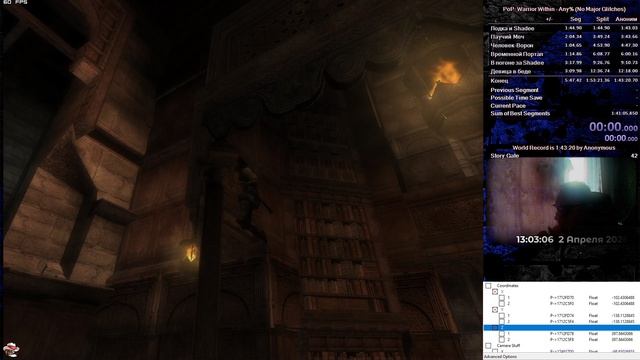Click the Story Gate count 42
This screenshot has height=360, width=640.
point(634,156)
